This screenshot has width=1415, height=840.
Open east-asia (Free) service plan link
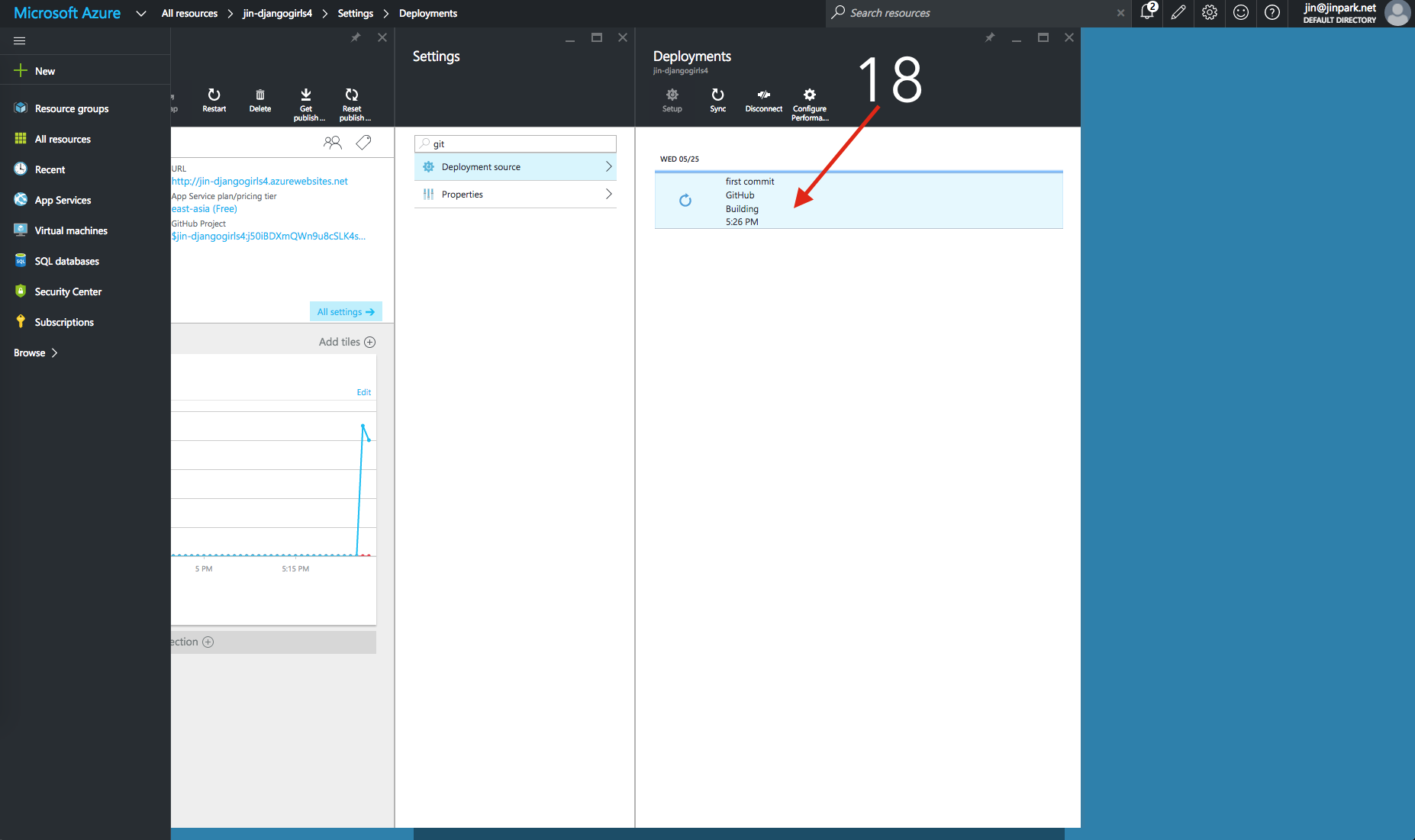(205, 208)
